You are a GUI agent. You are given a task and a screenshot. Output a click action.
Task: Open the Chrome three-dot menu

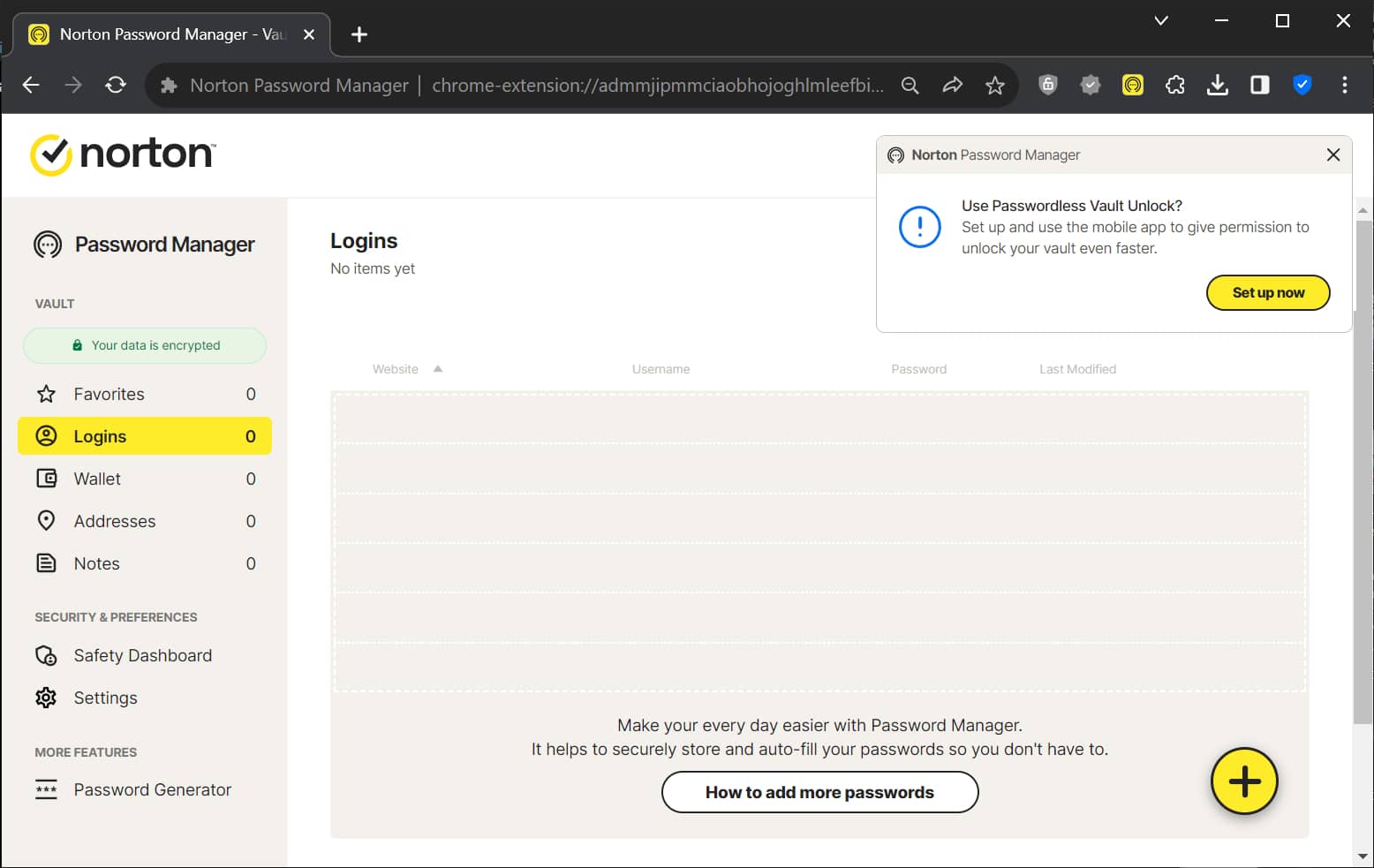(x=1345, y=85)
